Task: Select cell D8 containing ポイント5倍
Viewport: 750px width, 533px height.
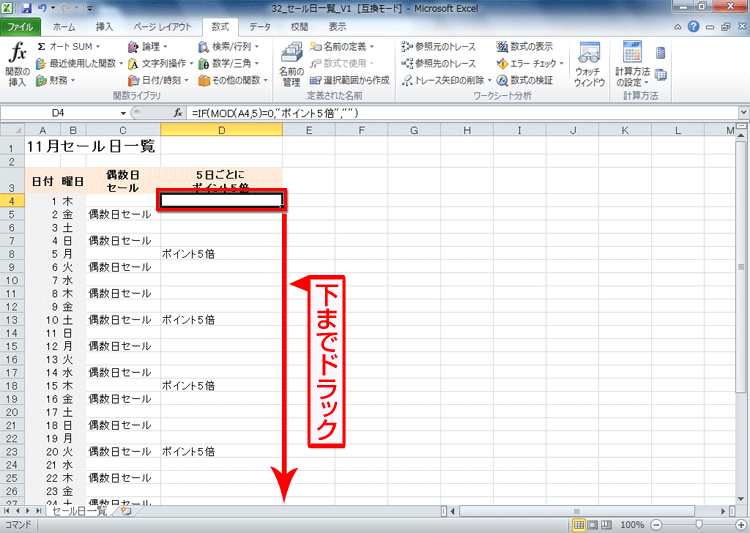Action: [x=221, y=254]
